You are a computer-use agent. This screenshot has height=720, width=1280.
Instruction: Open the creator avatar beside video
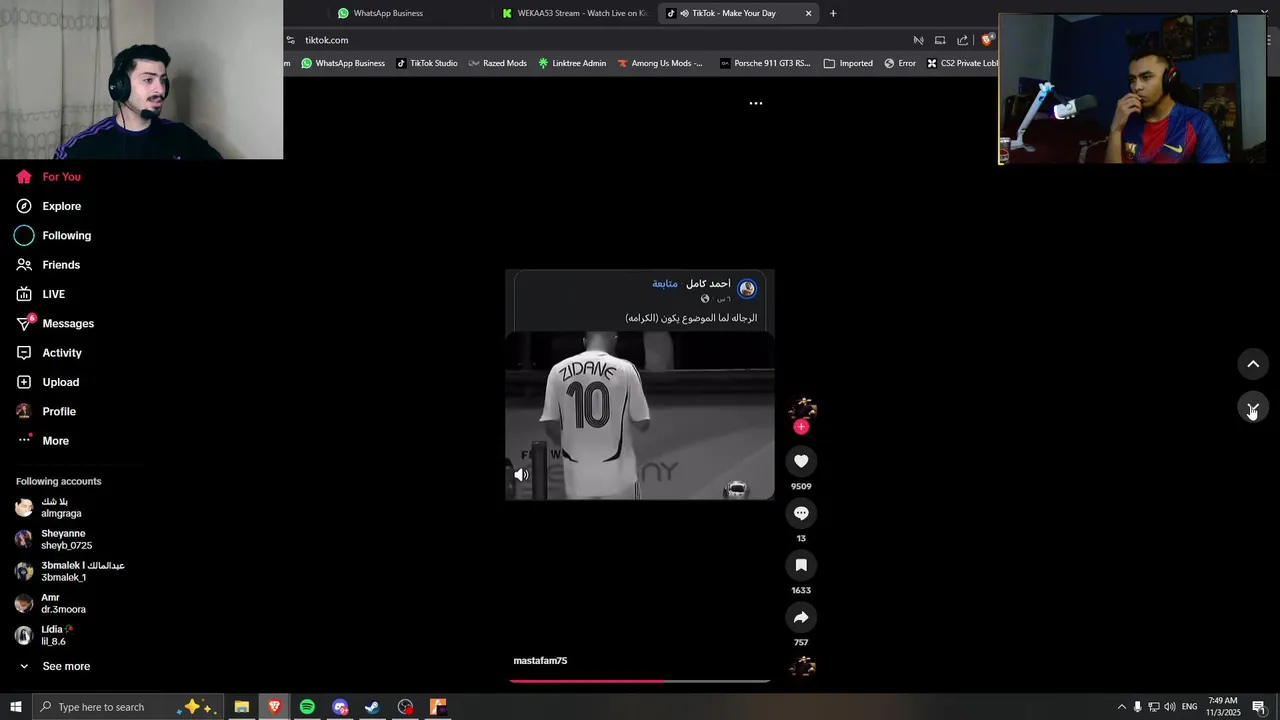[x=802, y=408]
